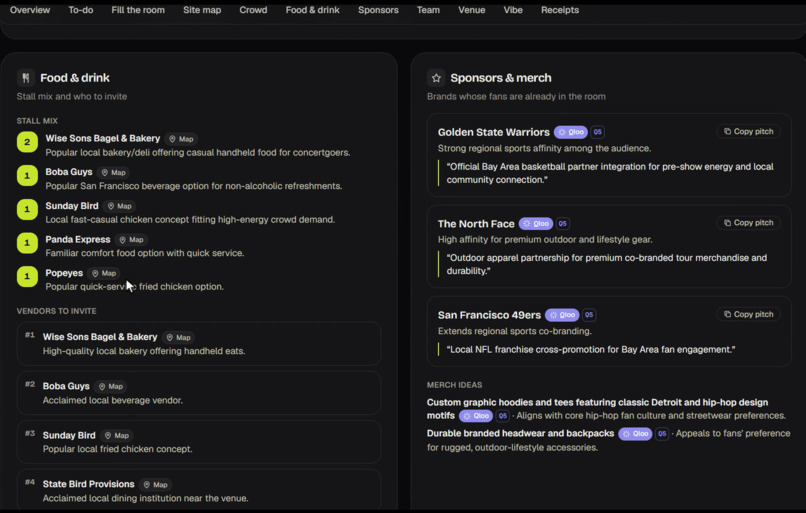Open the Team tab
The width and height of the screenshot is (806, 513).
pos(428,10)
